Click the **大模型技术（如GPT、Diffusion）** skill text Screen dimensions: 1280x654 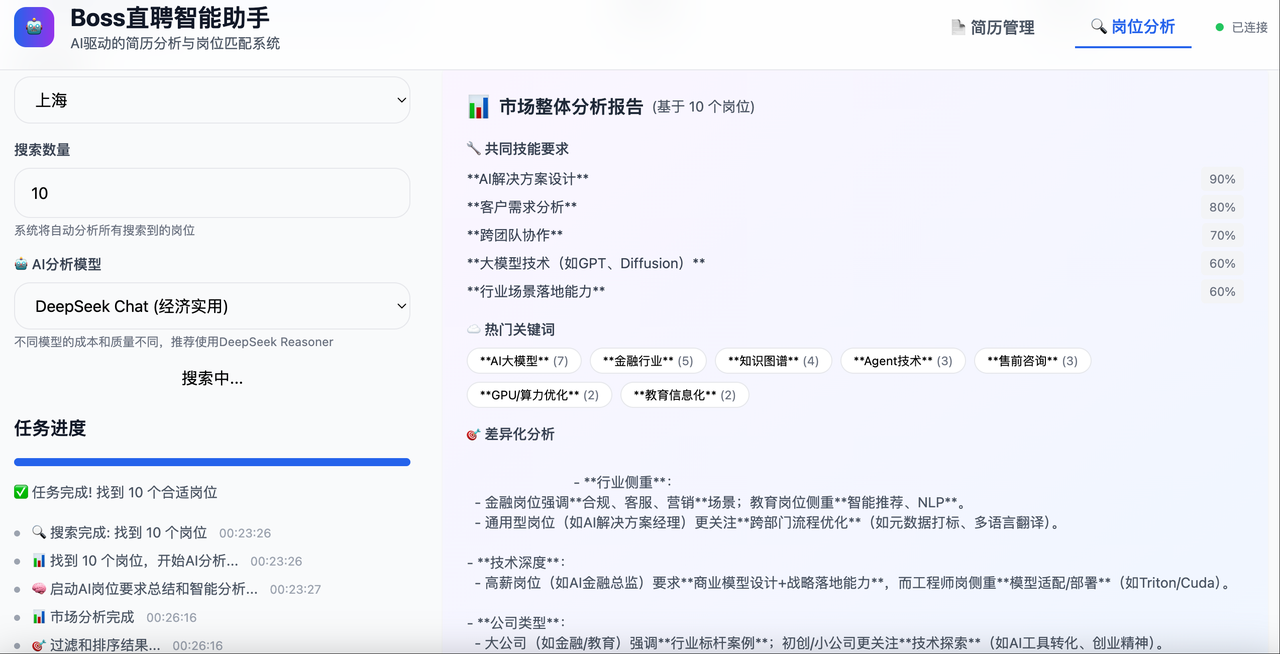click(x=586, y=263)
